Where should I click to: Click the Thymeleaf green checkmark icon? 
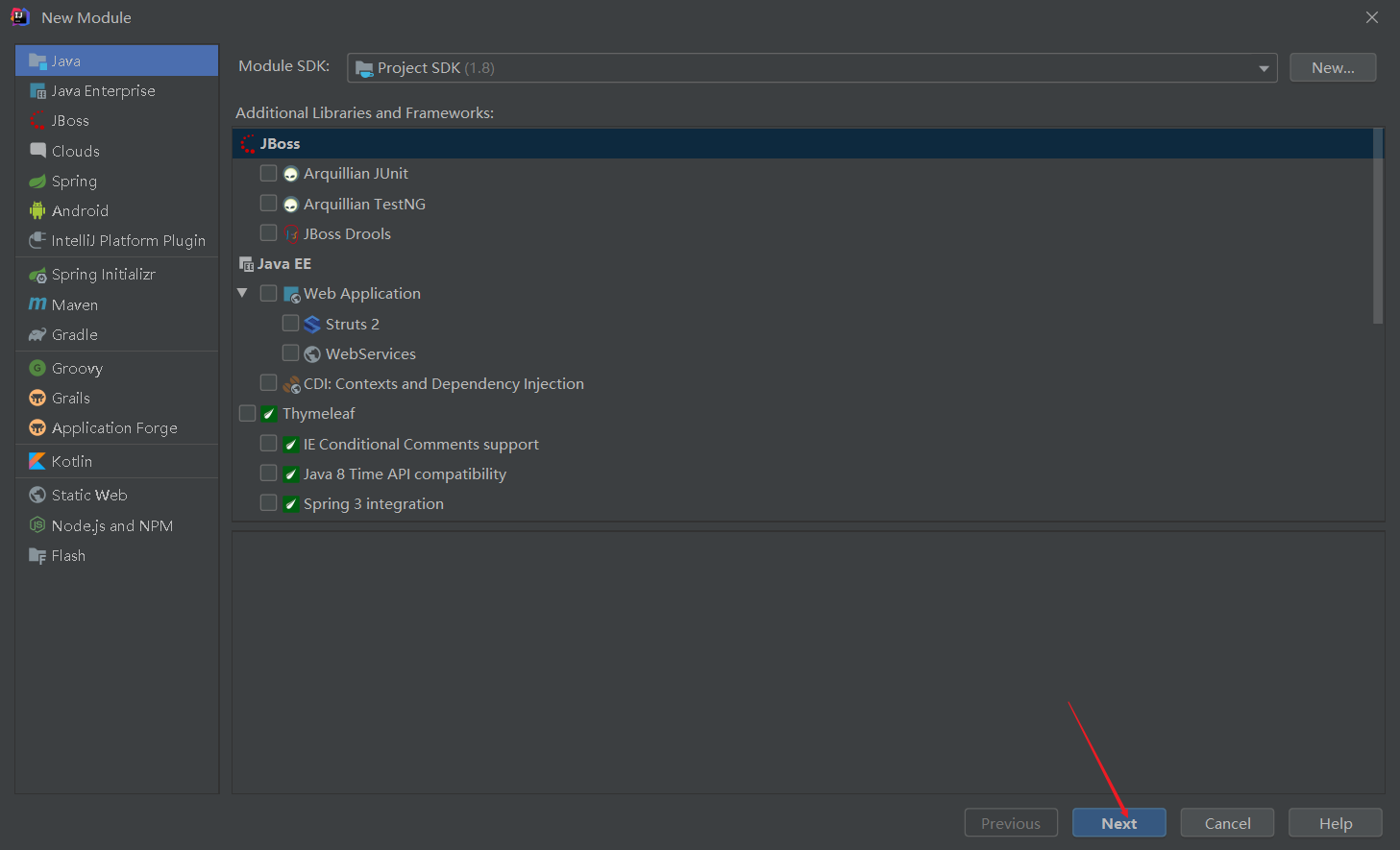tap(270, 414)
